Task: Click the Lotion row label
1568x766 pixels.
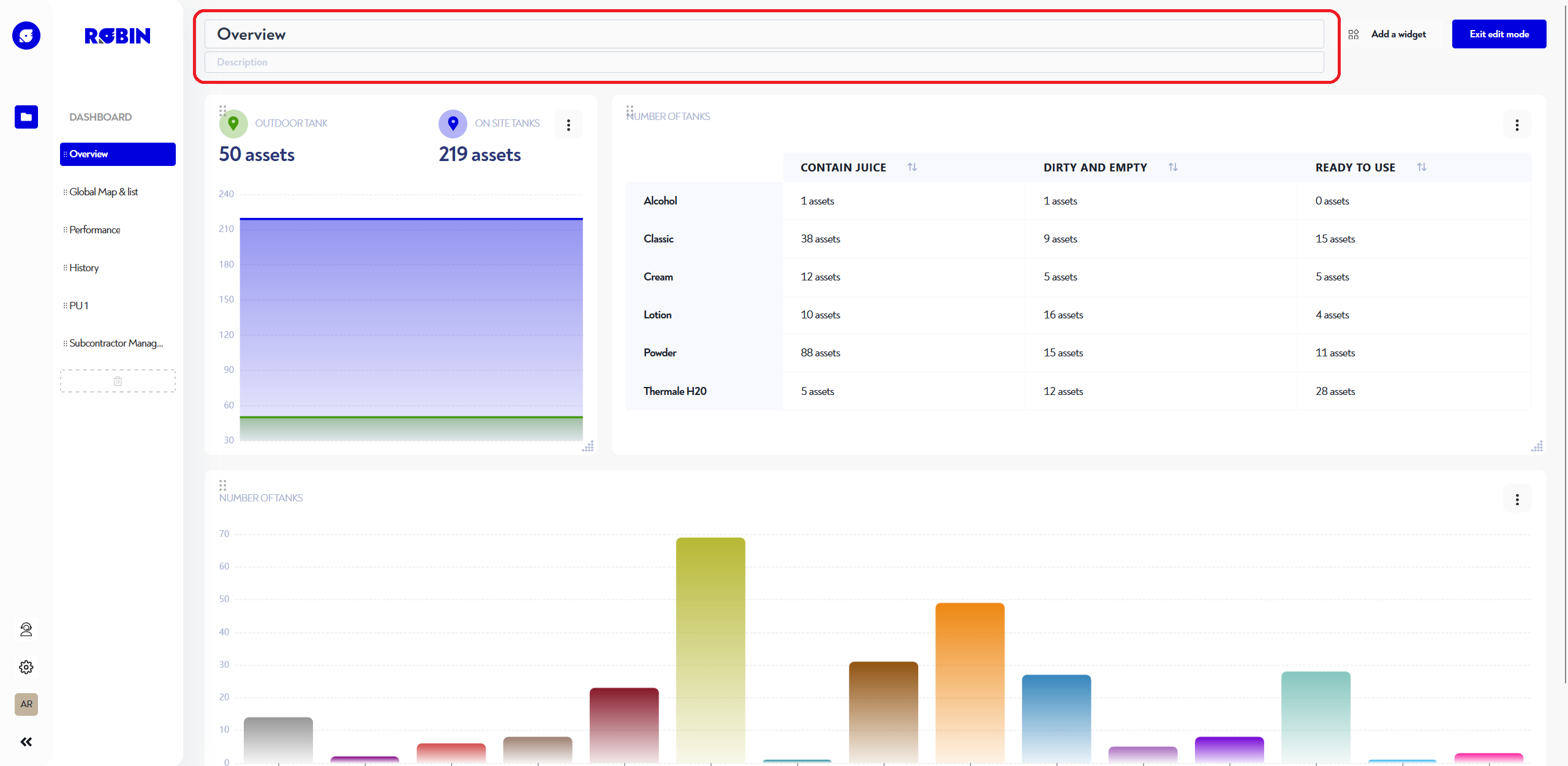Action: tap(657, 315)
